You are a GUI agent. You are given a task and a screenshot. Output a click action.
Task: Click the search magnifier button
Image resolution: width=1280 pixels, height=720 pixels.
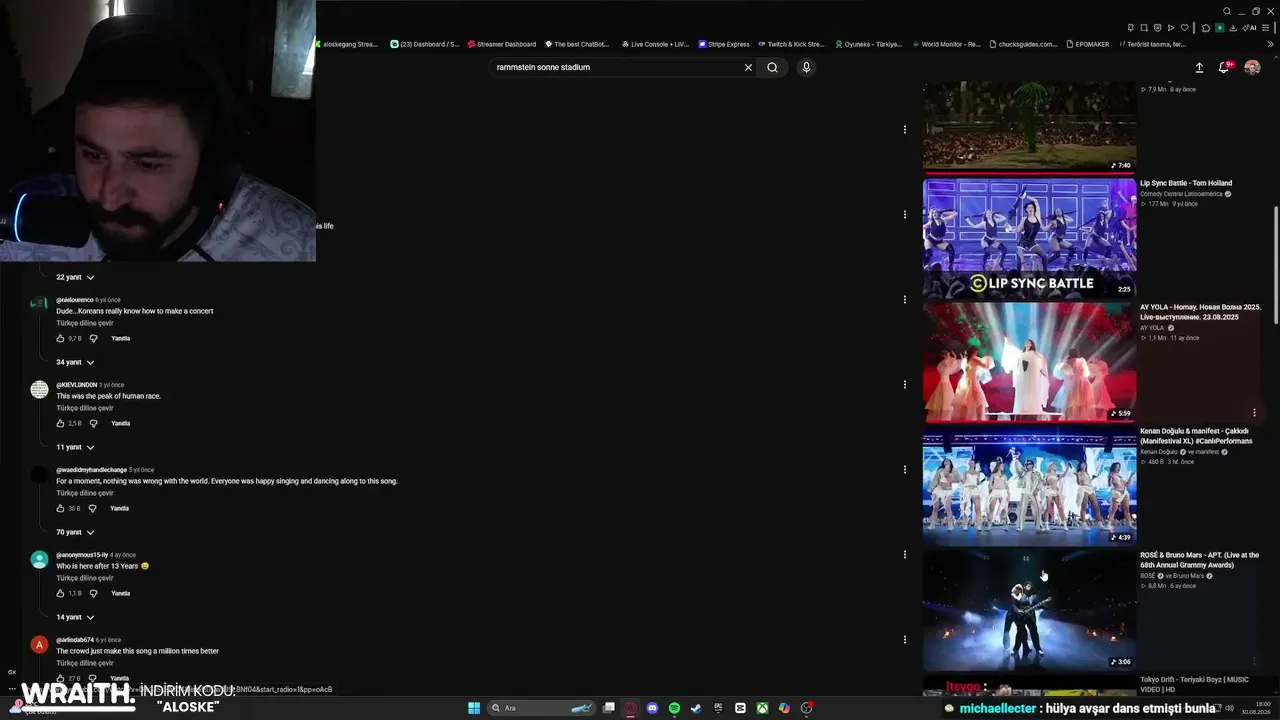click(772, 67)
